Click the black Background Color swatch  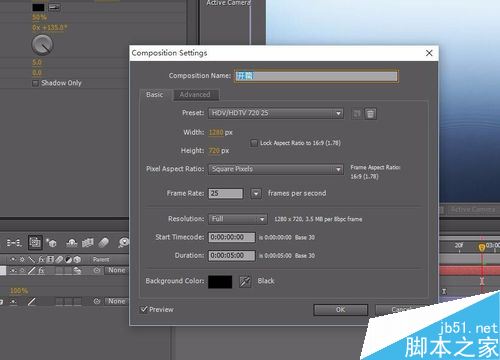220,282
